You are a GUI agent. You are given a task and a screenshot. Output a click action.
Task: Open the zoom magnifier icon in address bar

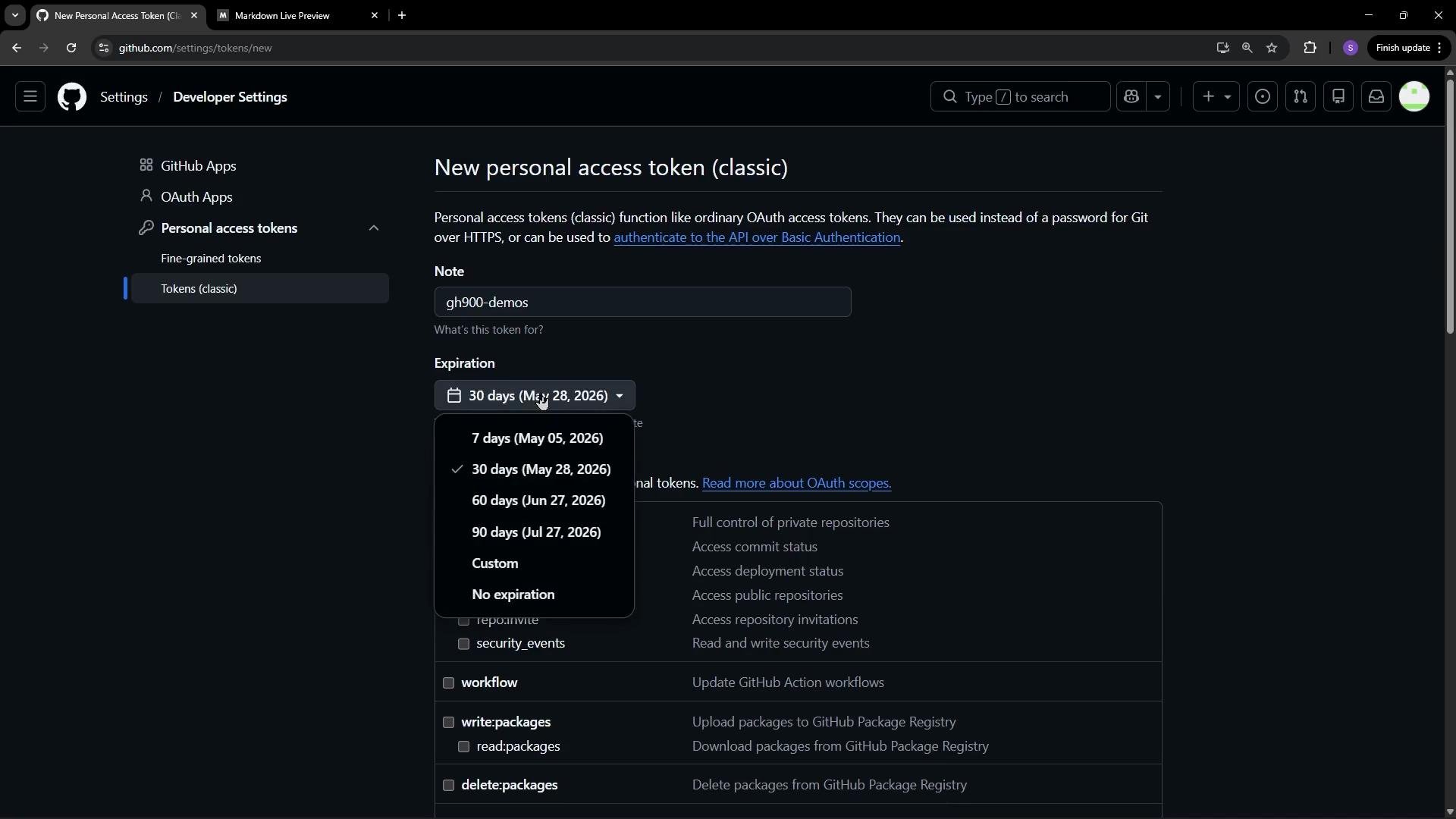1247,48
